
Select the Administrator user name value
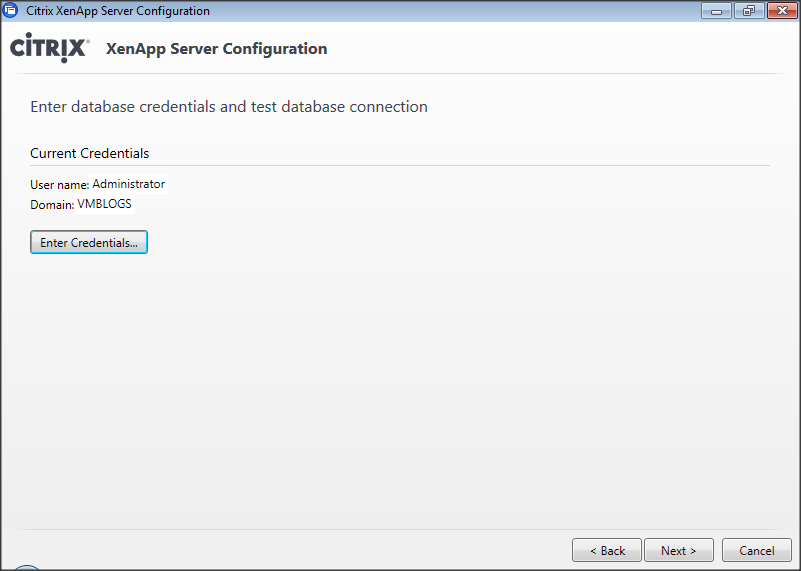click(128, 184)
